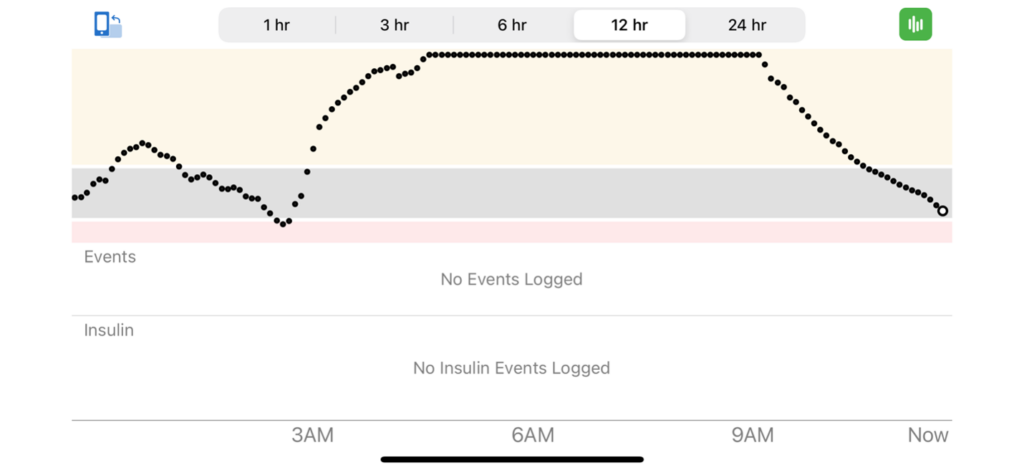Tap the pink urgent low zone band

point(511,232)
